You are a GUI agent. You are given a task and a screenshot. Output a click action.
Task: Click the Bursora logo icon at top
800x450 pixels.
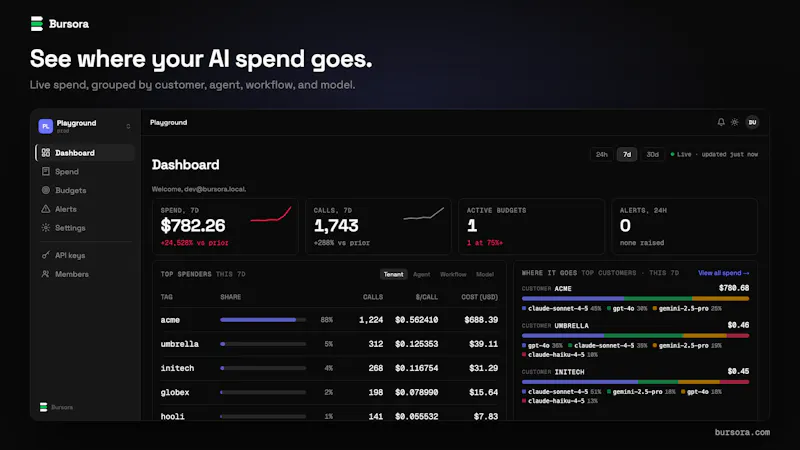(37, 23)
